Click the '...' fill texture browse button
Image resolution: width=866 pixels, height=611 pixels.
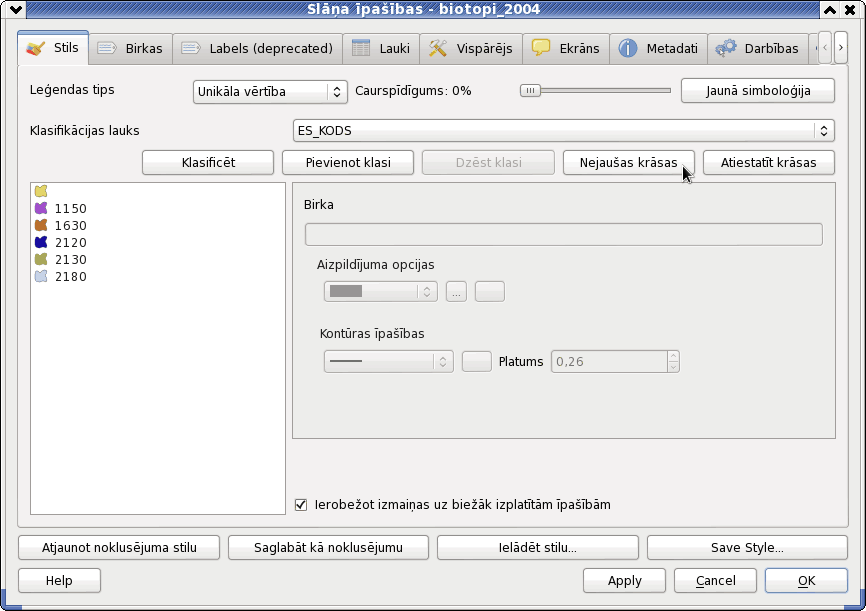pyautogui.click(x=456, y=291)
